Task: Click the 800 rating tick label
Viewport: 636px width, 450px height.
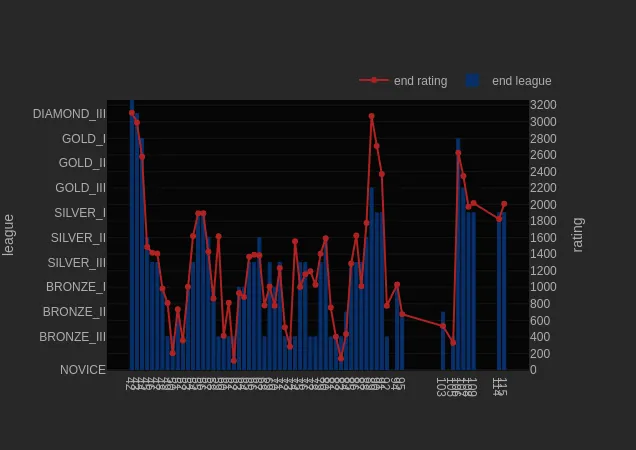Action: [540, 304]
